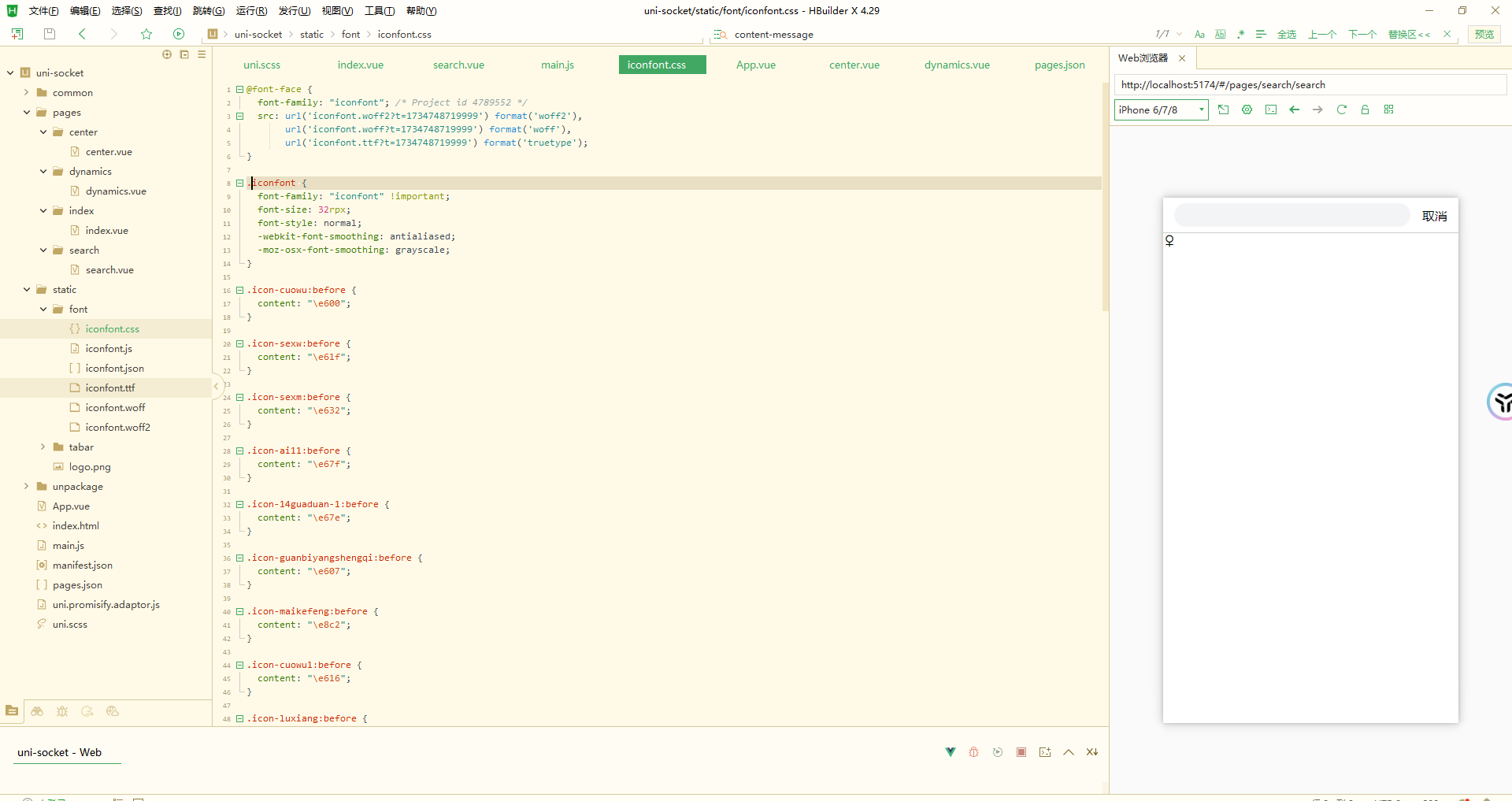Image resolution: width=1512 pixels, height=801 pixels.
Task: Toggle regular expression search option
Action: [1241, 34]
